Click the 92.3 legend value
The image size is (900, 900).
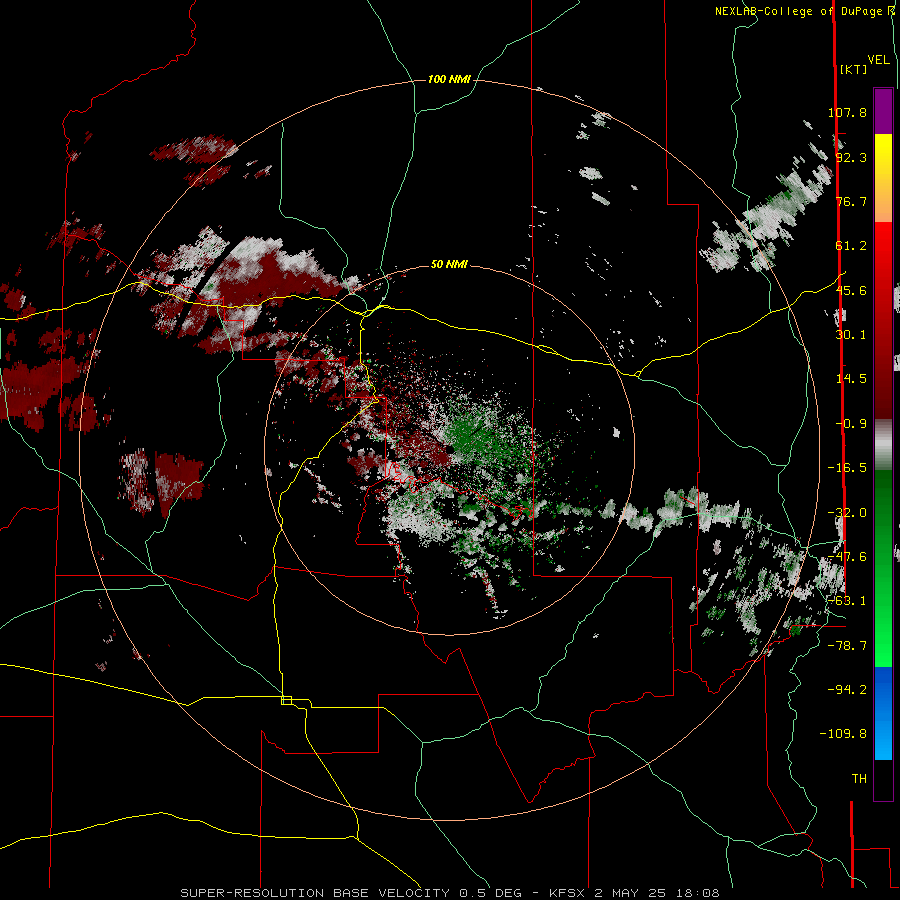coord(851,157)
